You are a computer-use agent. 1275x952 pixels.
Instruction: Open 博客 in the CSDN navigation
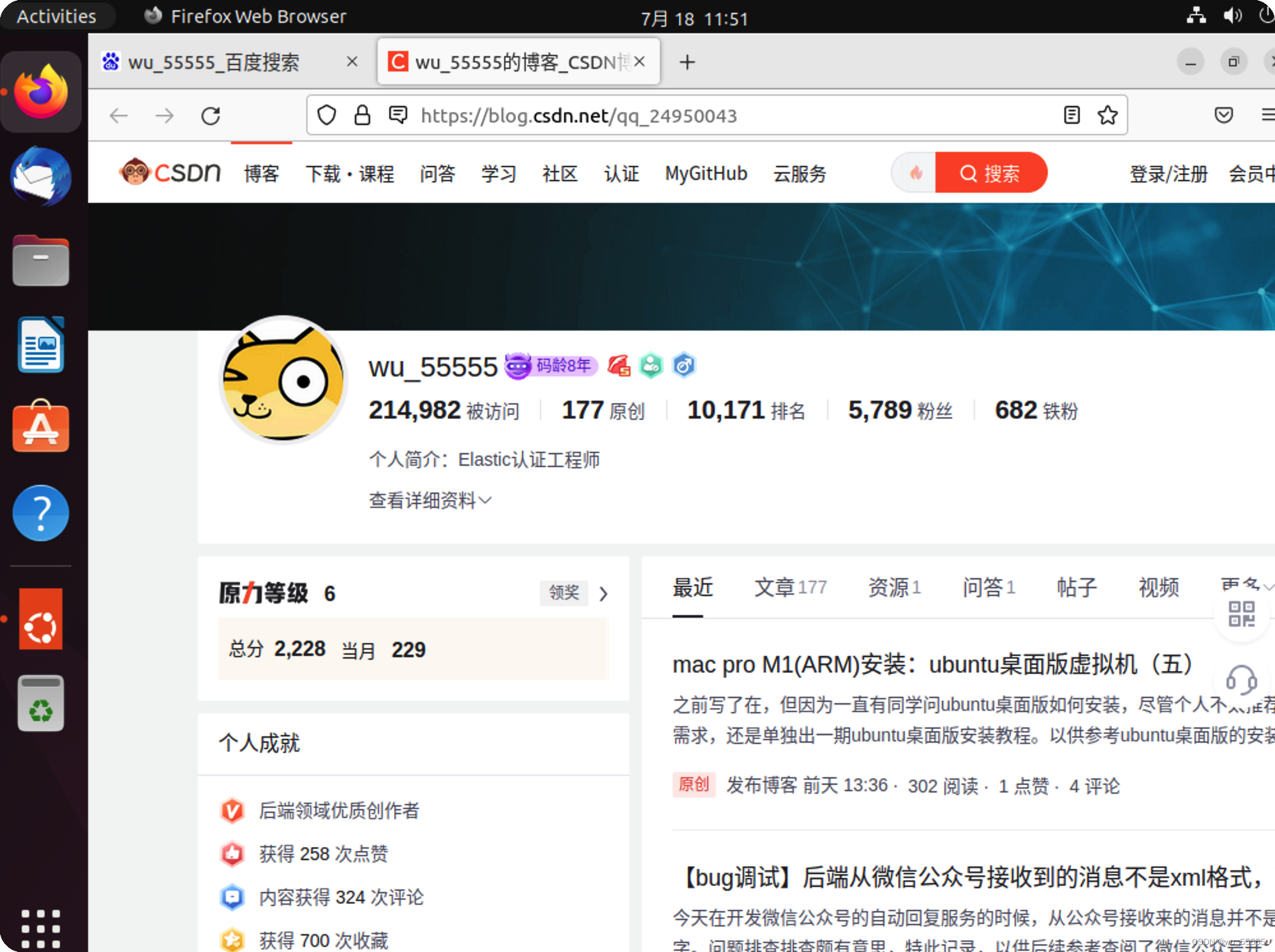point(262,173)
